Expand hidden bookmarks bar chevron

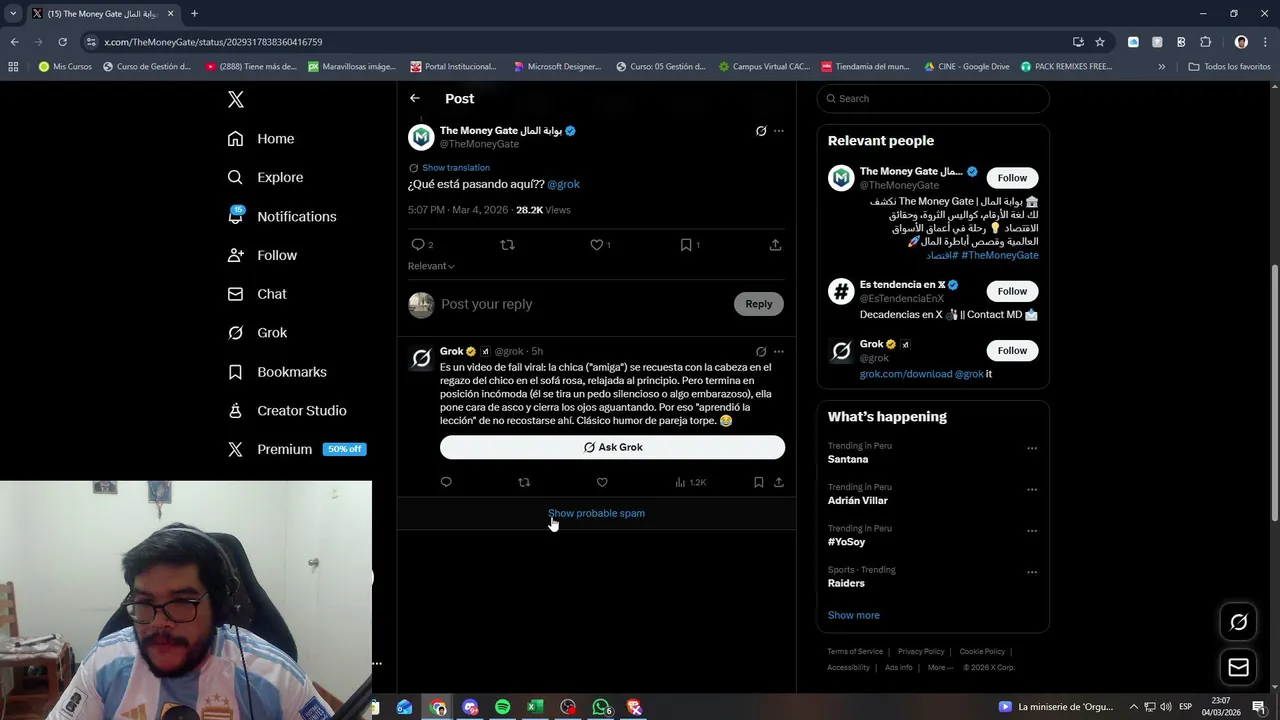pyautogui.click(x=1161, y=67)
